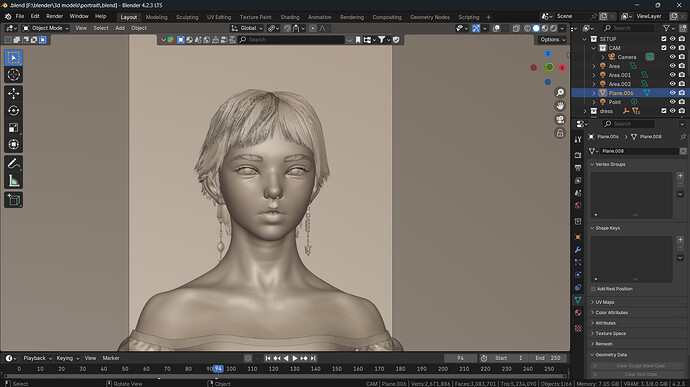Open the Modifiers wrench properties tab
690x387 pixels.
(578, 250)
